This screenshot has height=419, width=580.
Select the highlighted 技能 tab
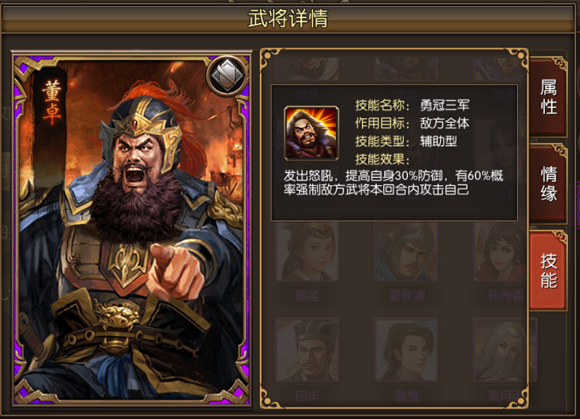coord(548,271)
